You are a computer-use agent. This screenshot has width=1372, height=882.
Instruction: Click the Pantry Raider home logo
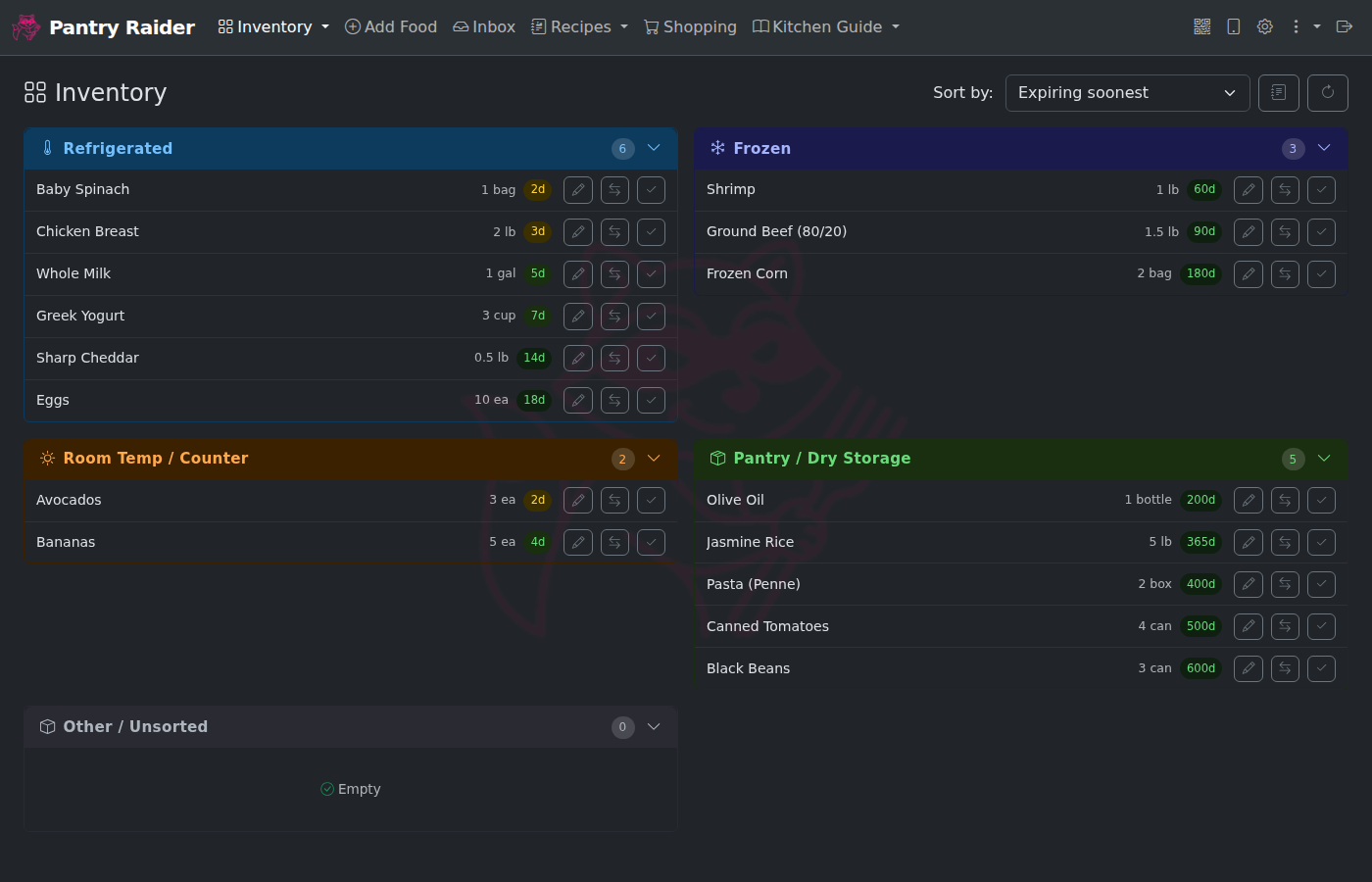tap(103, 27)
